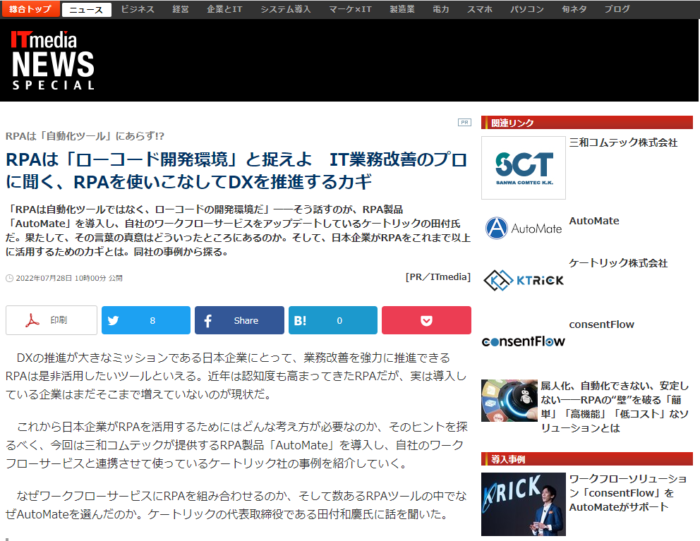The width and height of the screenshot is (700, 541).
Task: Open the ケートリック株式会社 link
Action: (x=618, y=263)
